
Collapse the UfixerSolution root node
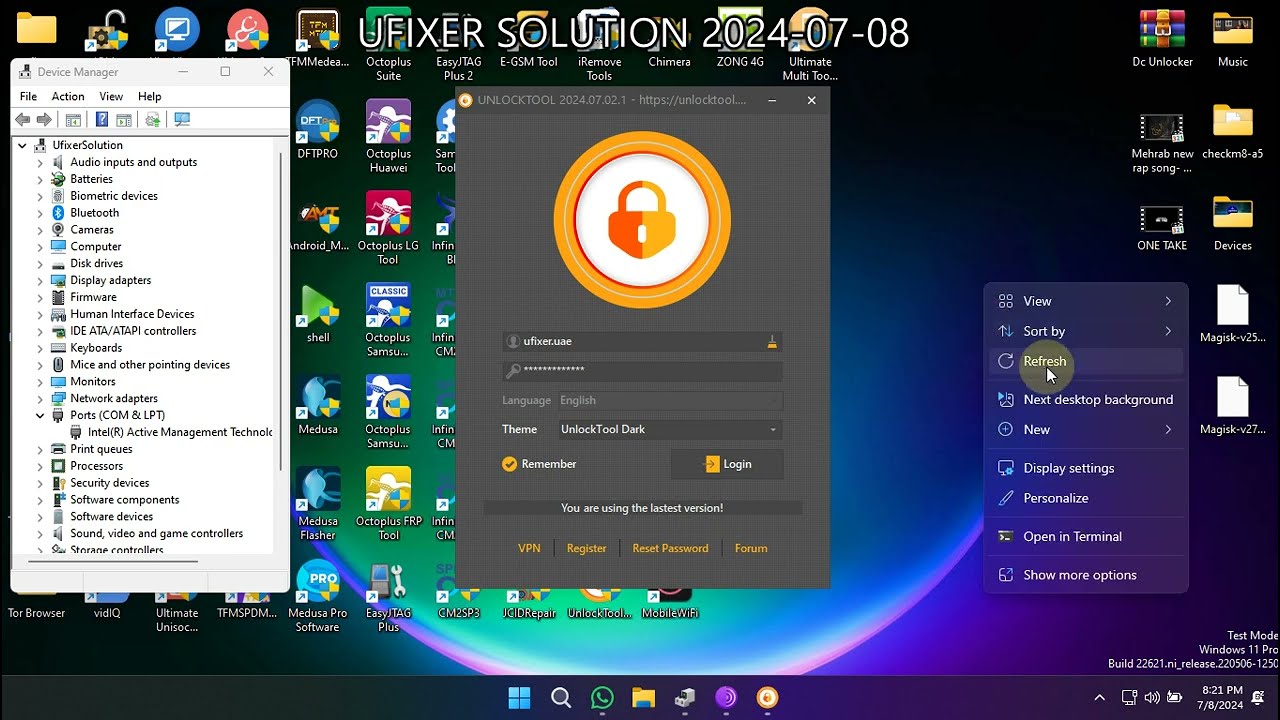(x=22, y=146)
